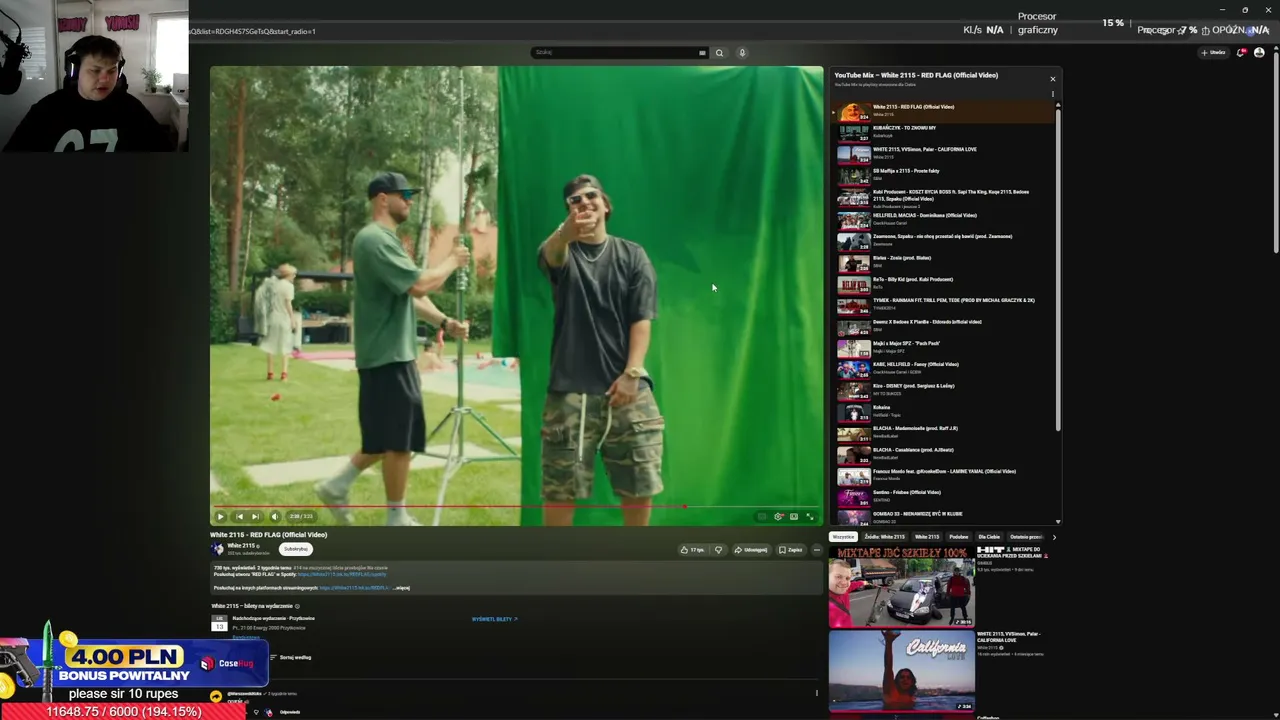Skip to the next video in player
Image resolution: width=1280 pixels, height=720 pixels.
point(256,516)
